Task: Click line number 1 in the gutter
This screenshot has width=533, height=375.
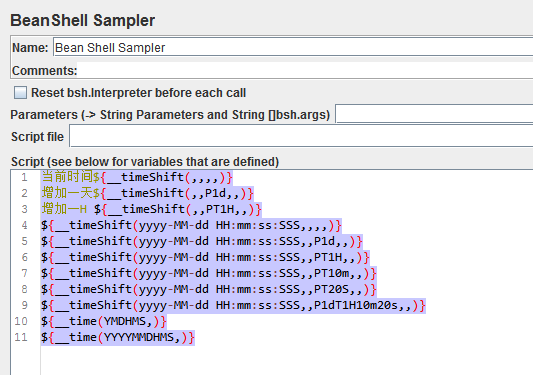Action: click(24, 177)
